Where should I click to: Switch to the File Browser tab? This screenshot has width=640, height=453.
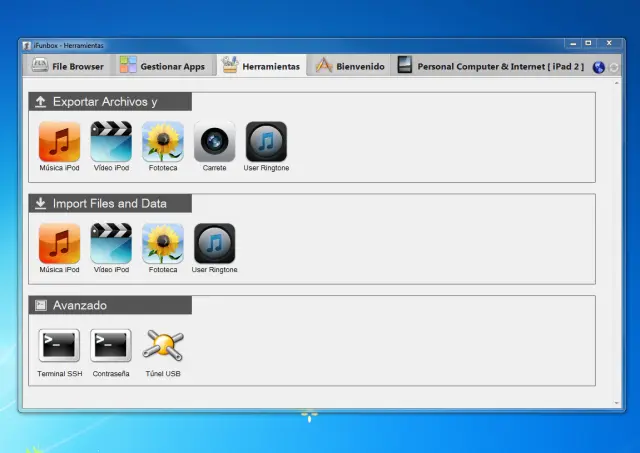tap(67, 67)
